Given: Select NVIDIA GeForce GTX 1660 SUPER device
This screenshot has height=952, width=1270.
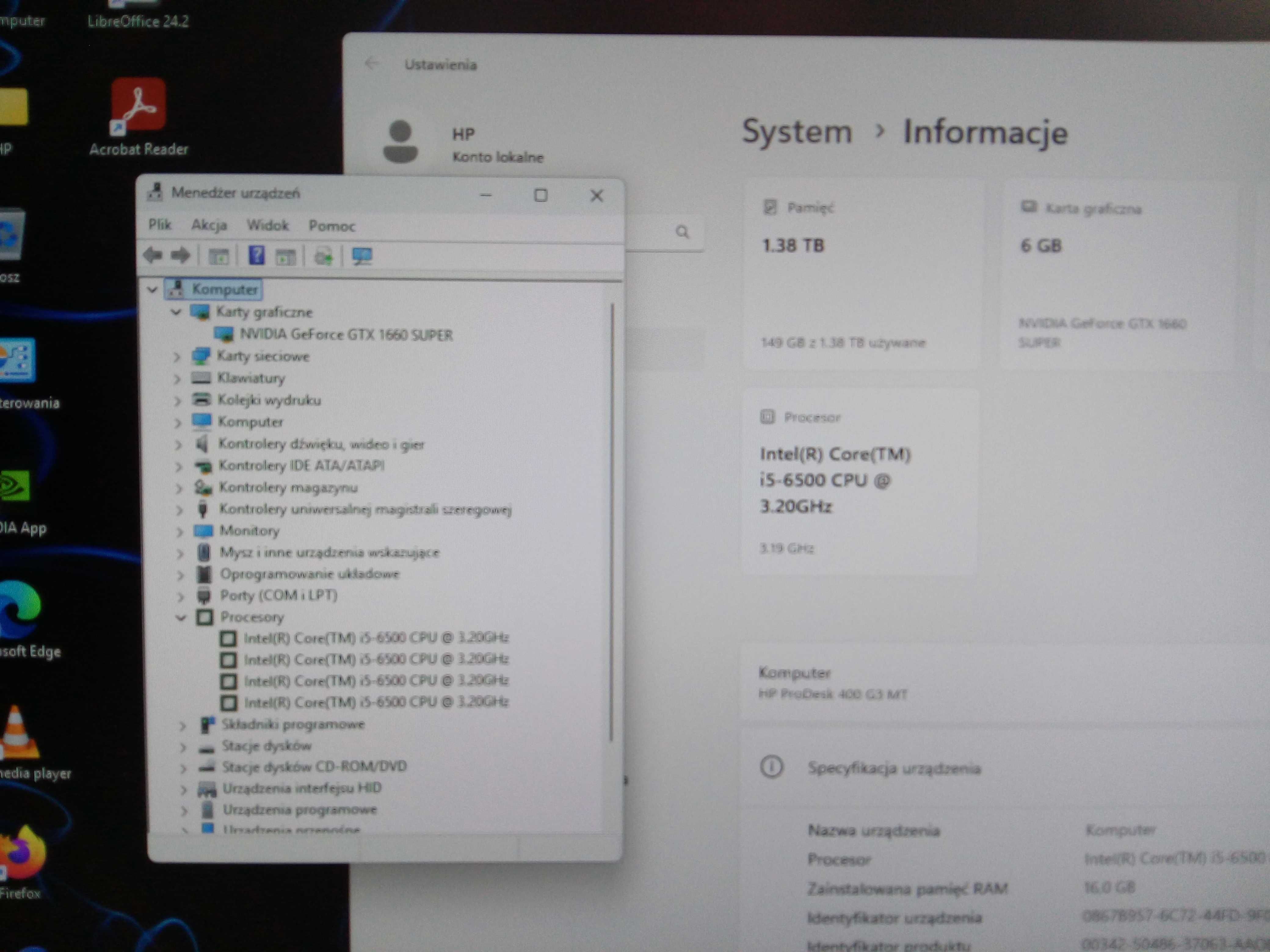Looking at the screenshot, I should (x=346, y=334).
